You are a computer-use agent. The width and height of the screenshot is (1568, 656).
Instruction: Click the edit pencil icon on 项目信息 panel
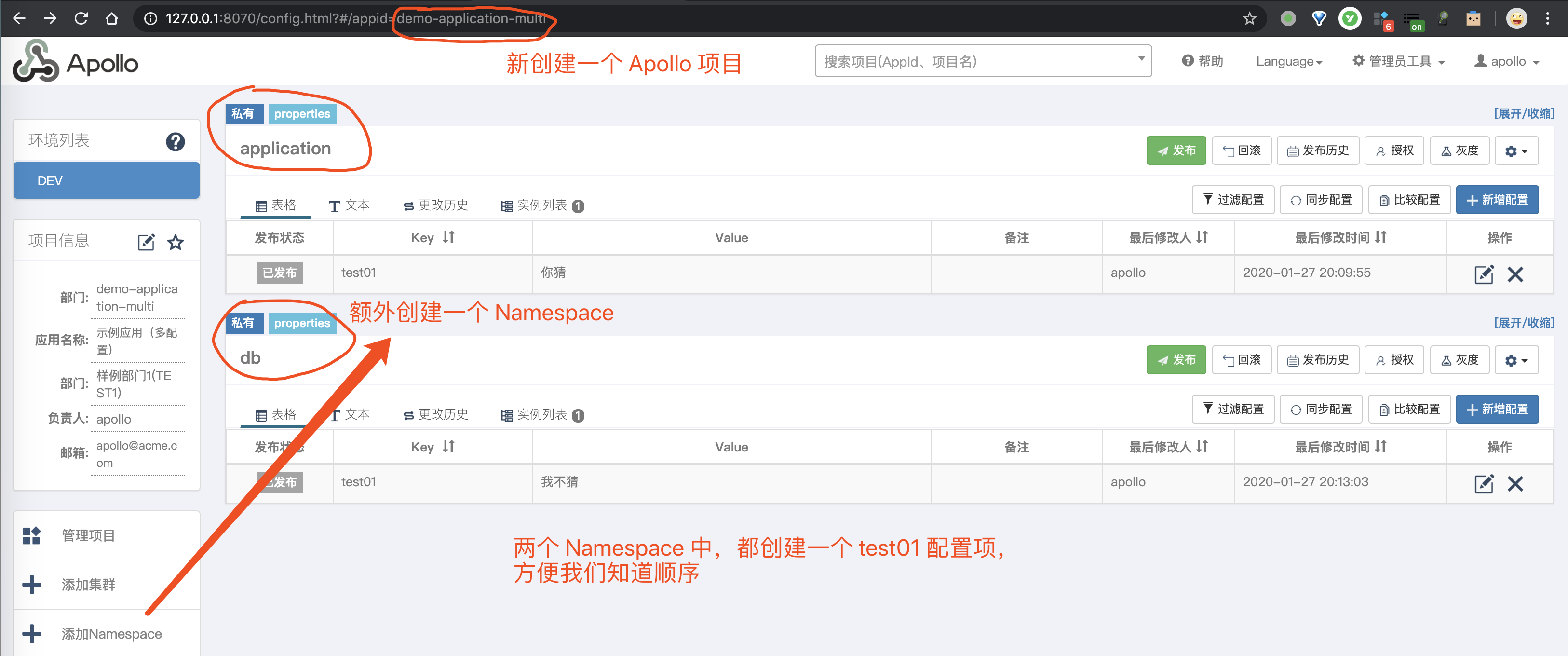(146, 242)
